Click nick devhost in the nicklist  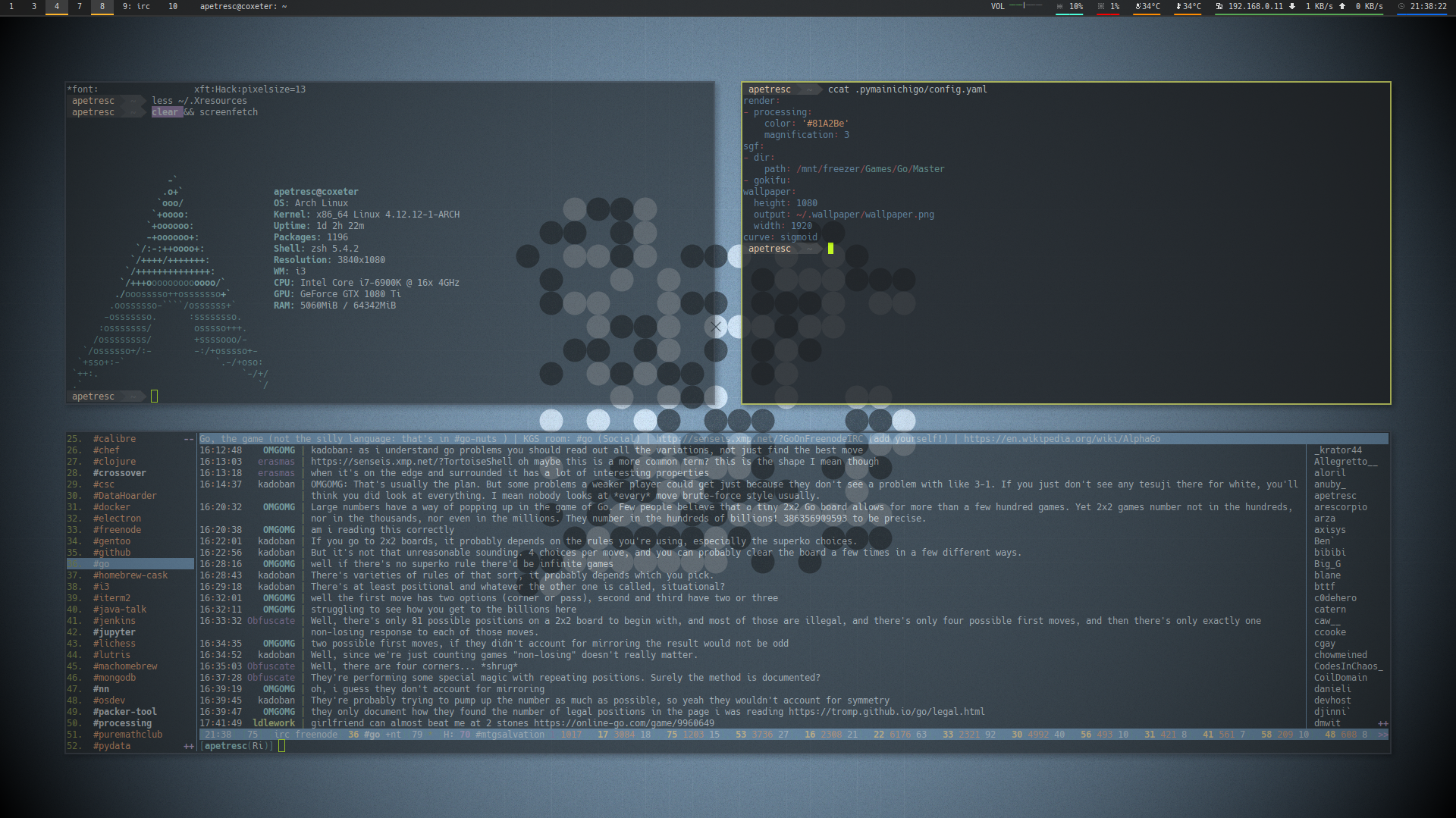(1332, 700)
